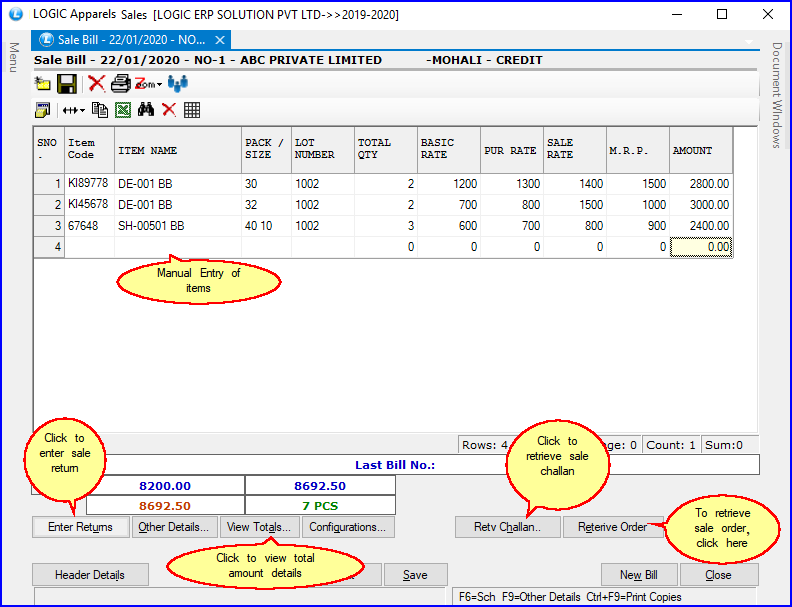Click the amount 3000.00 cell
Image resolution: width=792 pixels, height=607 pixels.
coord(701,205)
